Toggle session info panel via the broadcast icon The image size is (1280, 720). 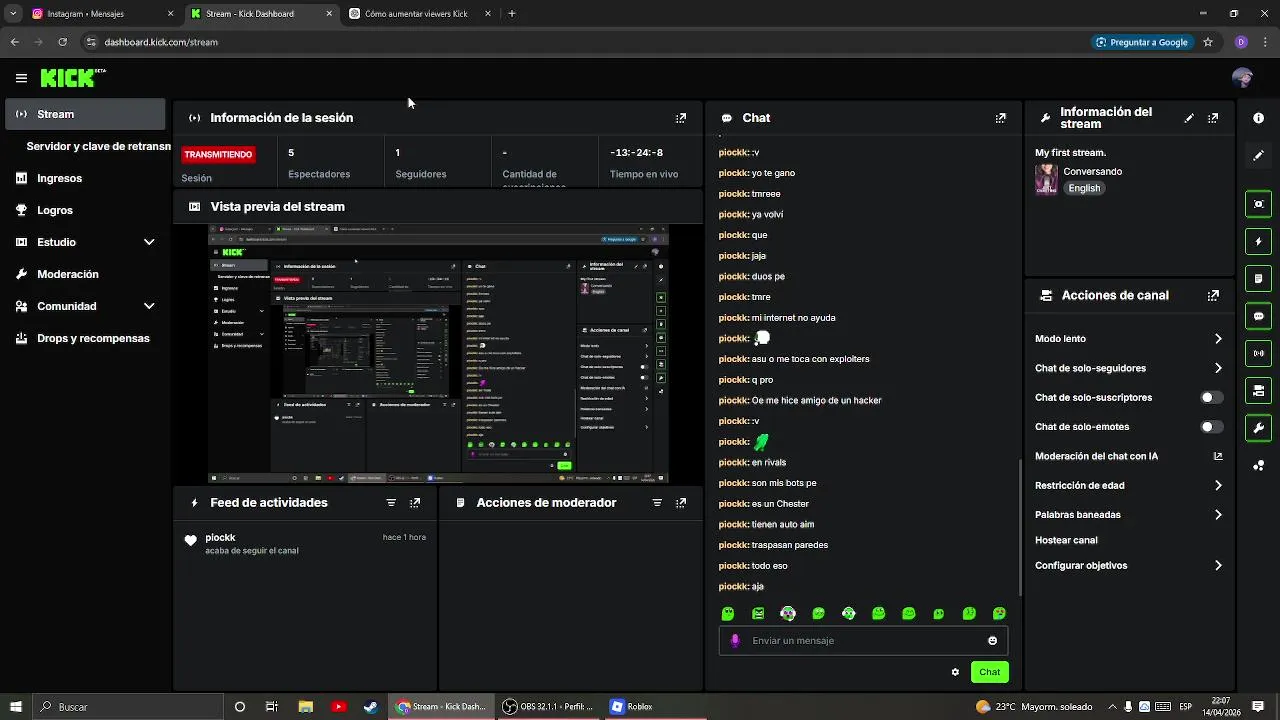(1258, 353)
